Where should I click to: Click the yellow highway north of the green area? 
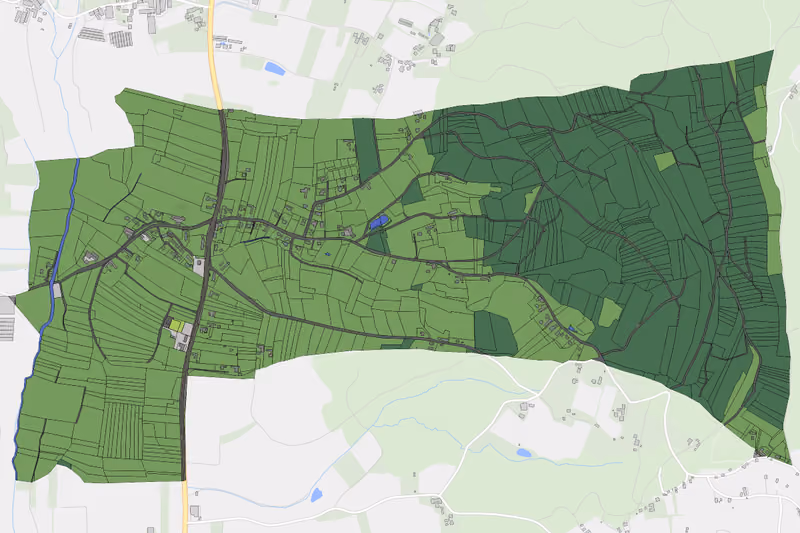pyautogui.click(x=215, y=54)
